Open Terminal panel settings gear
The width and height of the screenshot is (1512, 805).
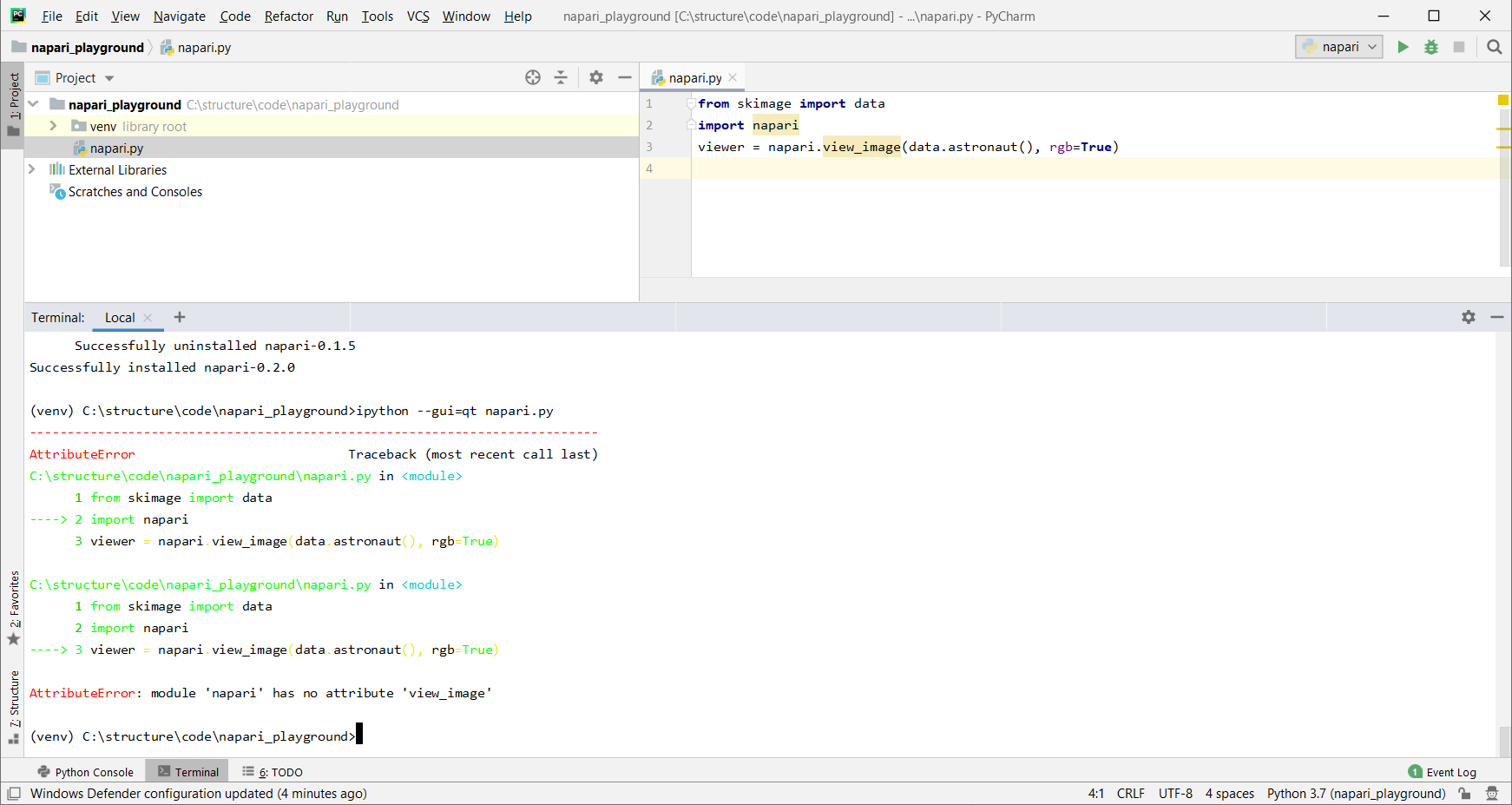click(x=1469, y=317)
